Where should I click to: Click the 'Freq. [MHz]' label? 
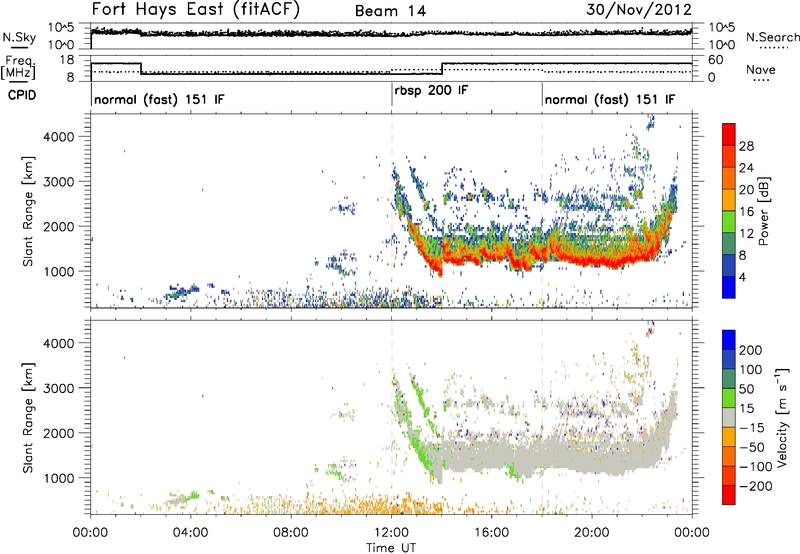pos(18,67)
